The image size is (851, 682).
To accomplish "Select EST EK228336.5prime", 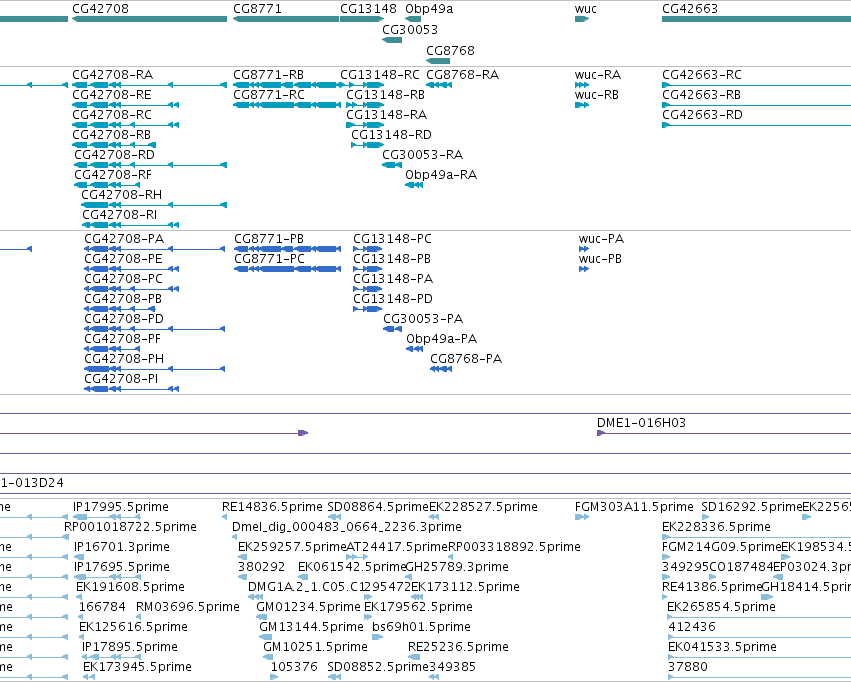I will click(x=716, y=527).
